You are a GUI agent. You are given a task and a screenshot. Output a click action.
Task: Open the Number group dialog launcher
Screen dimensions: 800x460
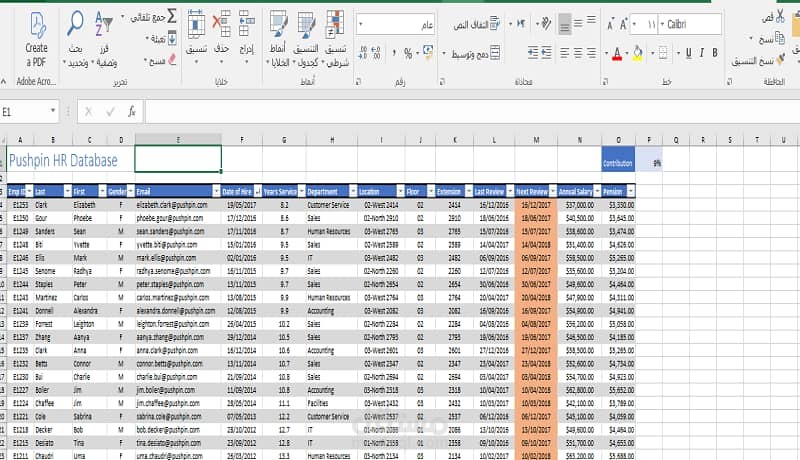click(x=358, y=82)
